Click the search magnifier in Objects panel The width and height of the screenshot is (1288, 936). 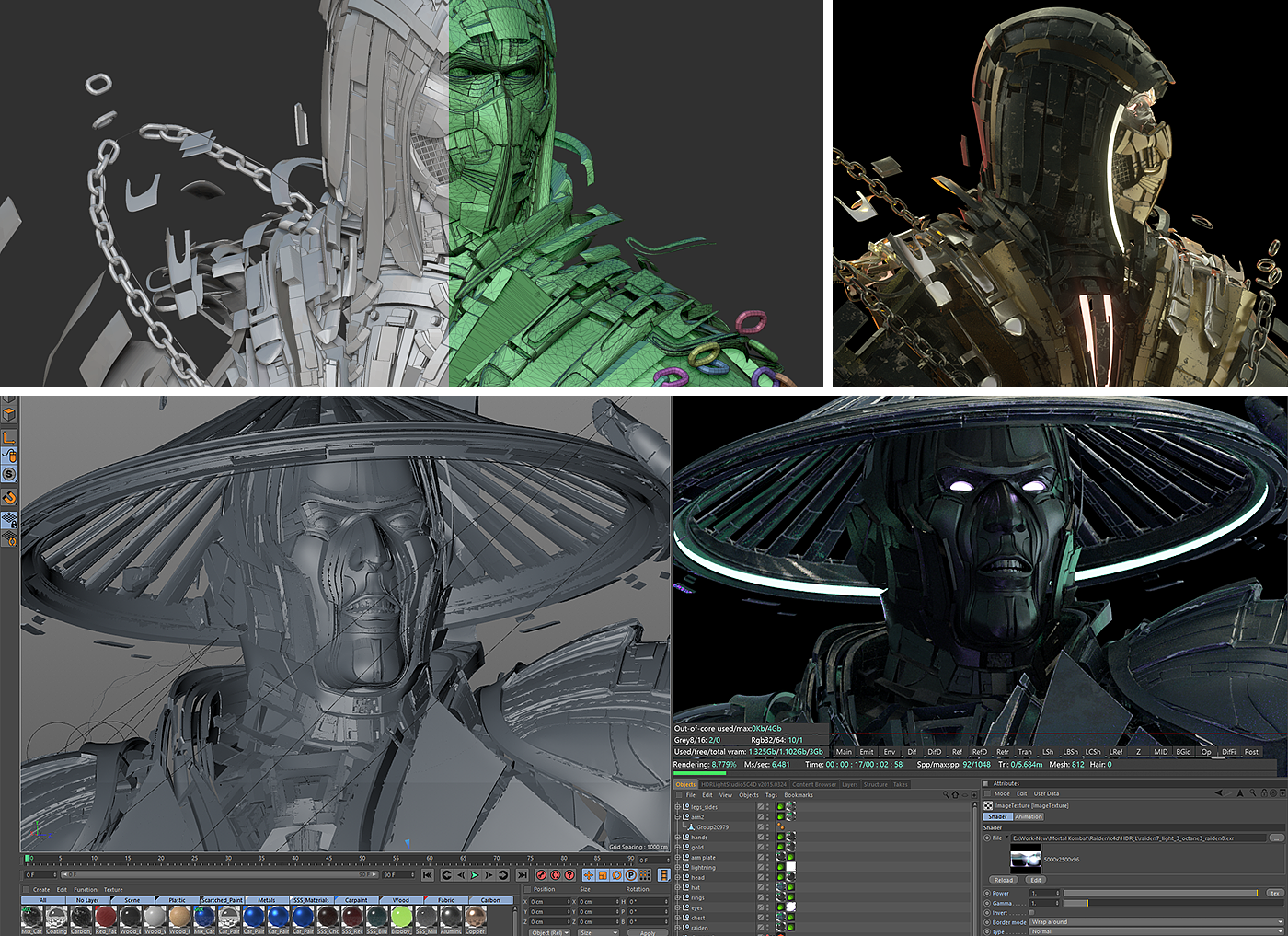pos(945,795)
